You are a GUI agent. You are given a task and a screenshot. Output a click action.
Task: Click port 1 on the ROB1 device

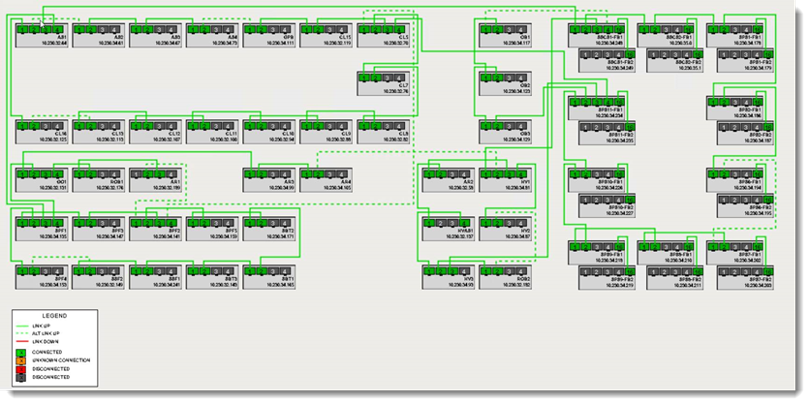pyautogui.click(x=81, y=174)
